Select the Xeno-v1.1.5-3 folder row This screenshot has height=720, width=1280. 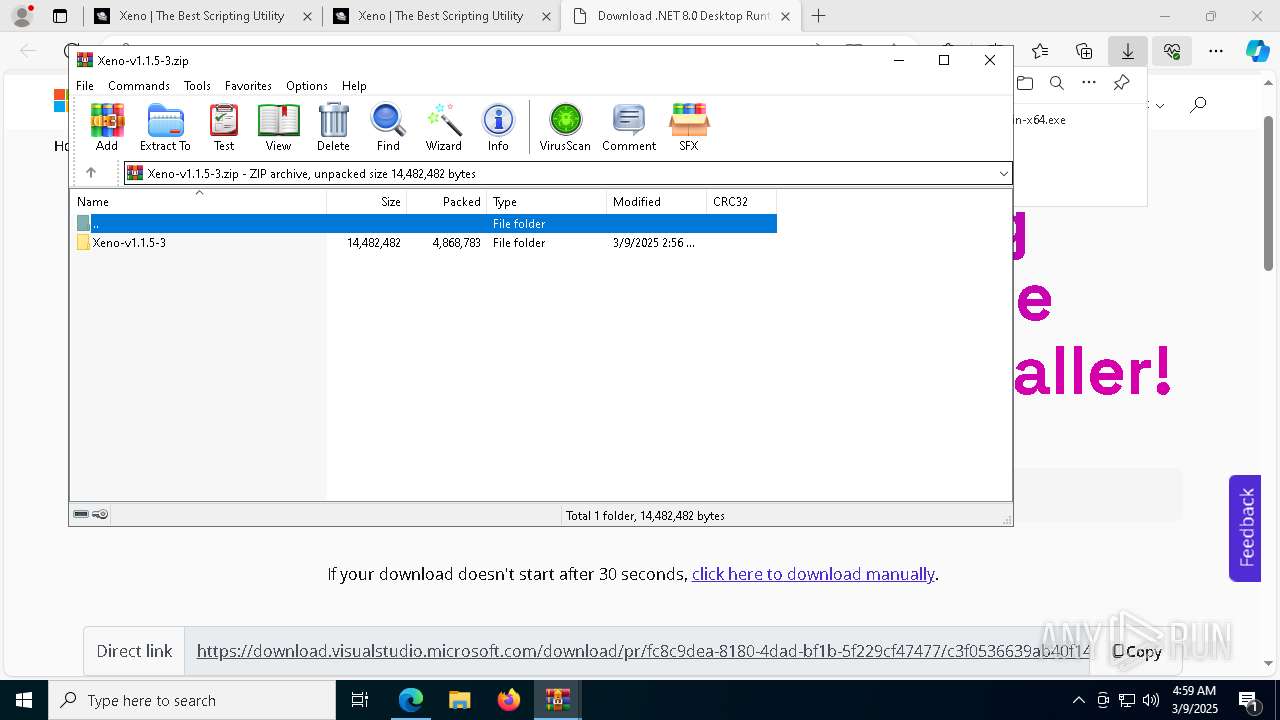coord(425,243)
